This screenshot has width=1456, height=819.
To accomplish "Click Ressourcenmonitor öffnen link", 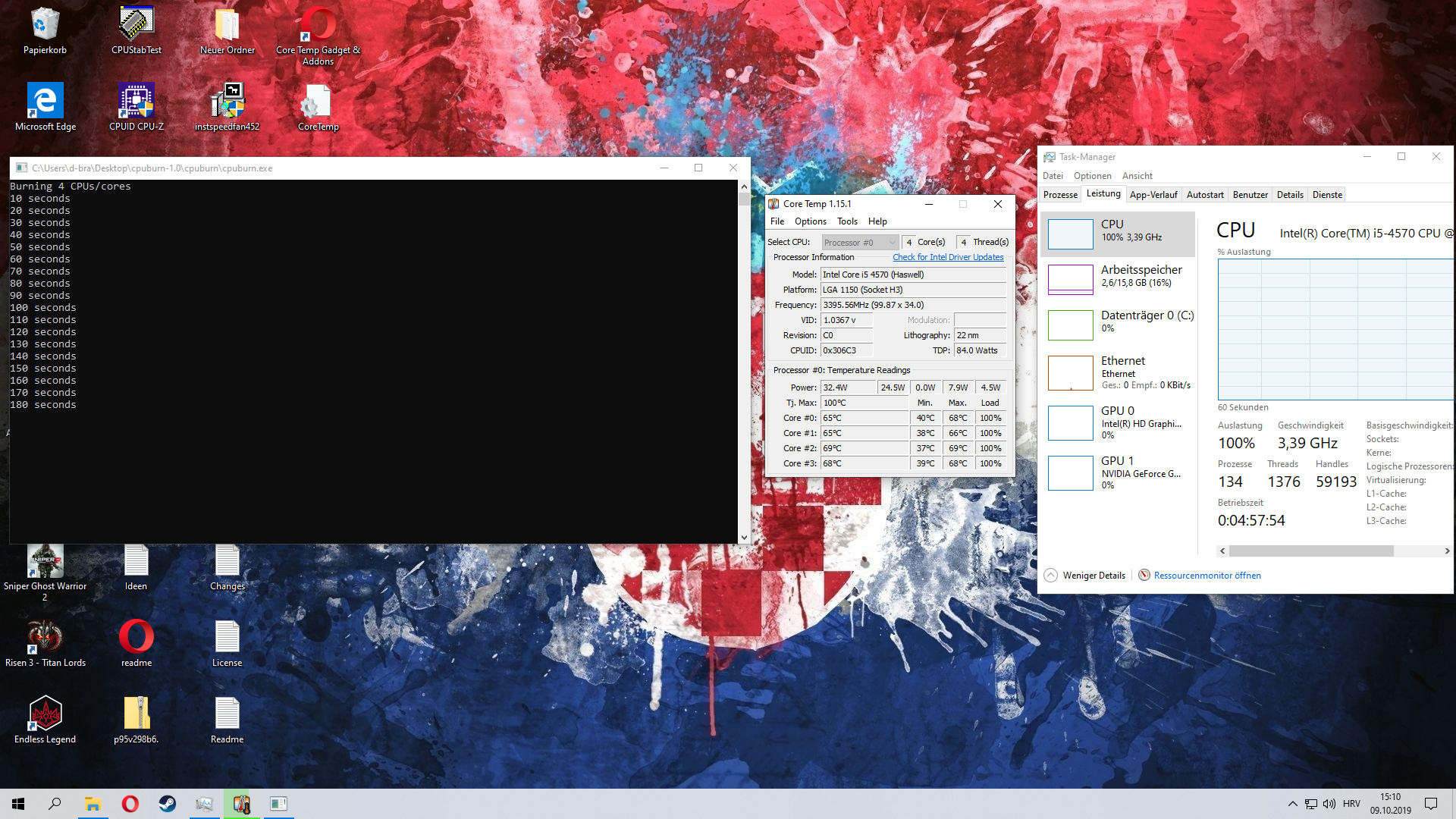I will (x=1207, y=576).
